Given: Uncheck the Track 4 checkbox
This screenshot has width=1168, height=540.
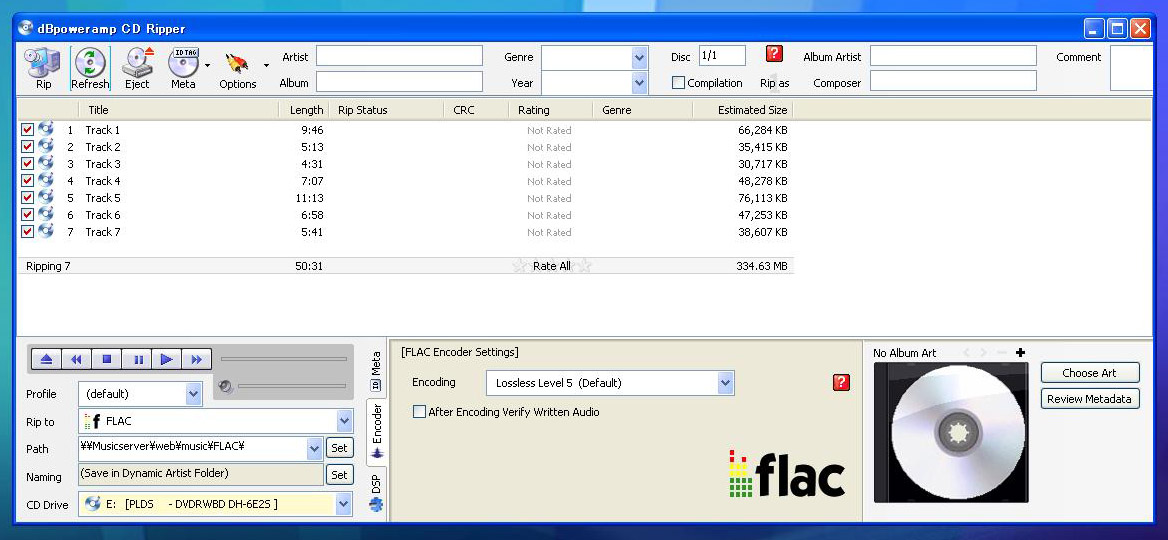Looking at the screenshot, I should (28, 181).
